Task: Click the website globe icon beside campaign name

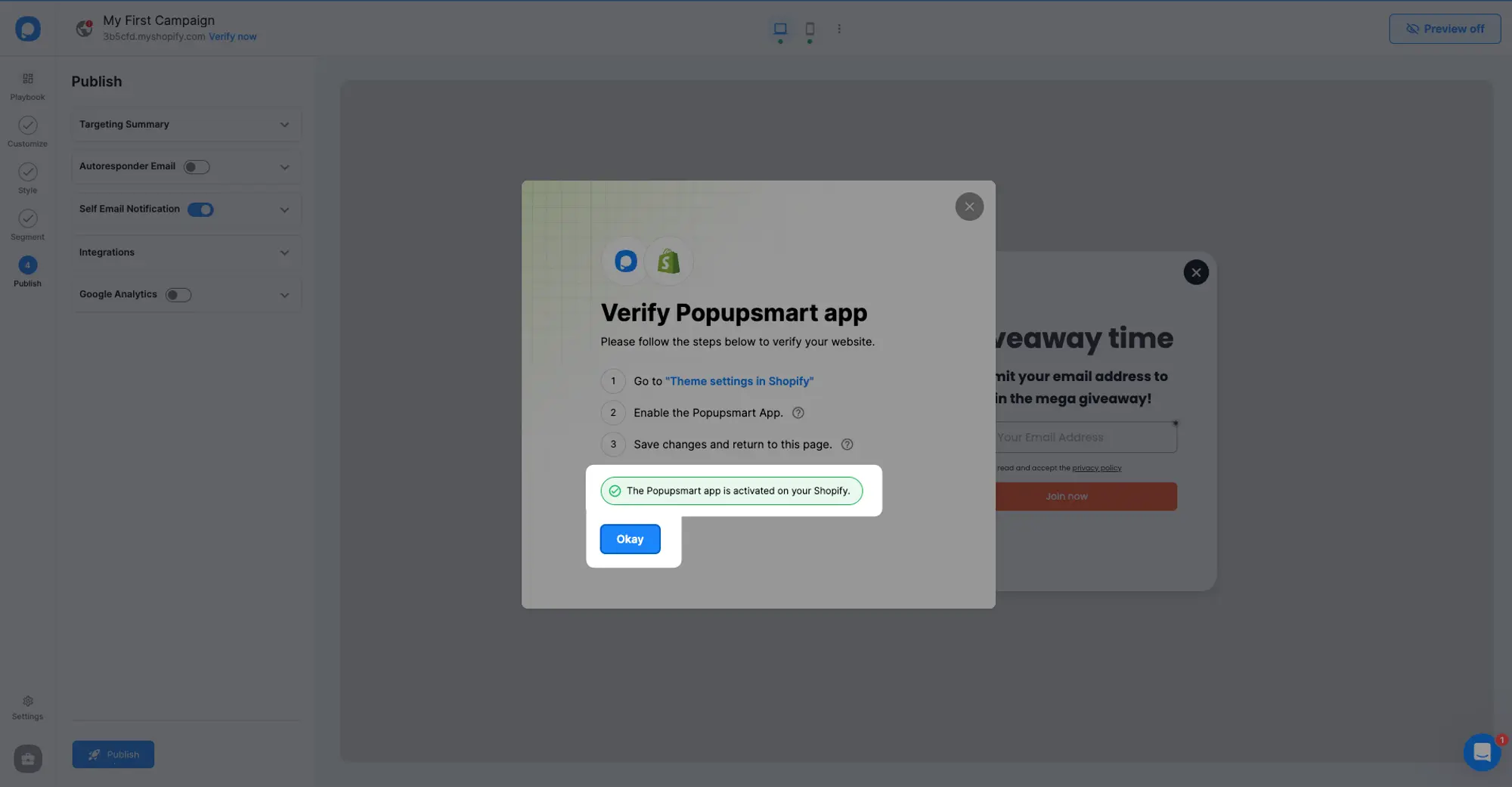Action: [85, 29]
